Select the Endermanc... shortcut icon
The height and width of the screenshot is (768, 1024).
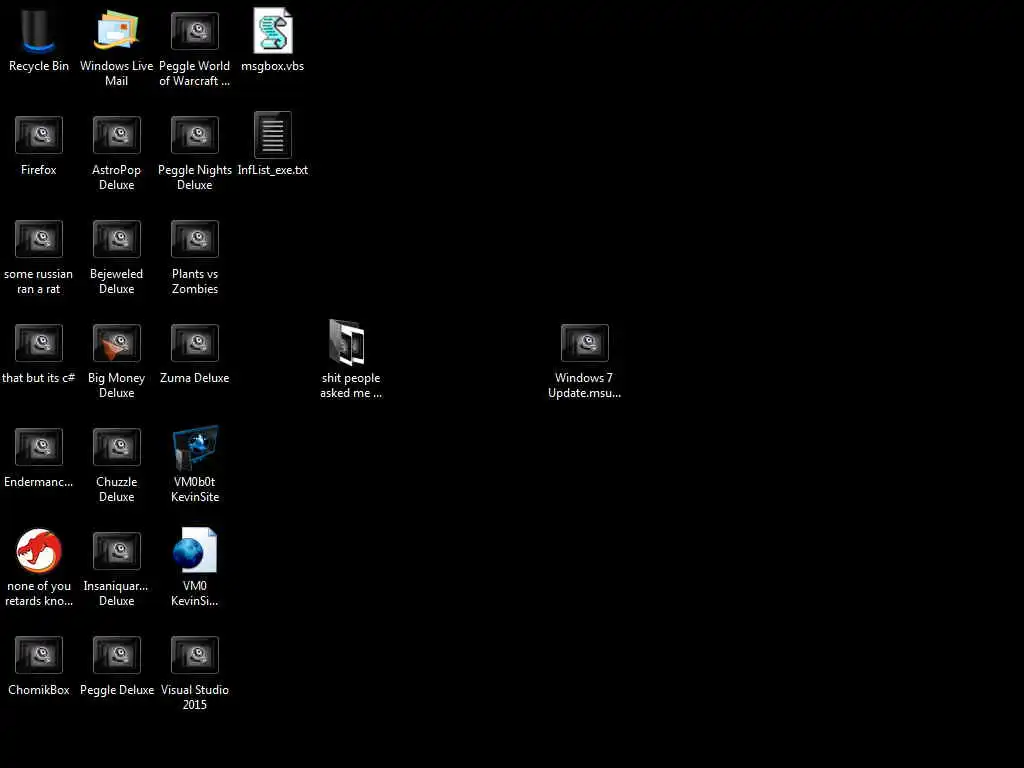39,447
